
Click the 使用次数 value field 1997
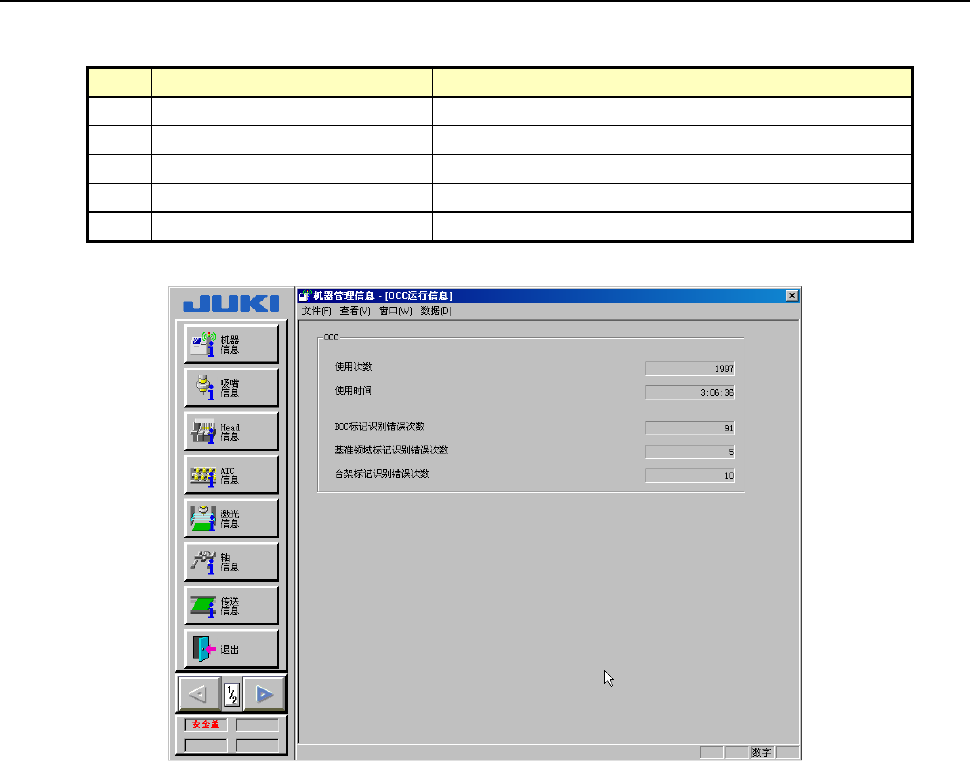[690, 369]
